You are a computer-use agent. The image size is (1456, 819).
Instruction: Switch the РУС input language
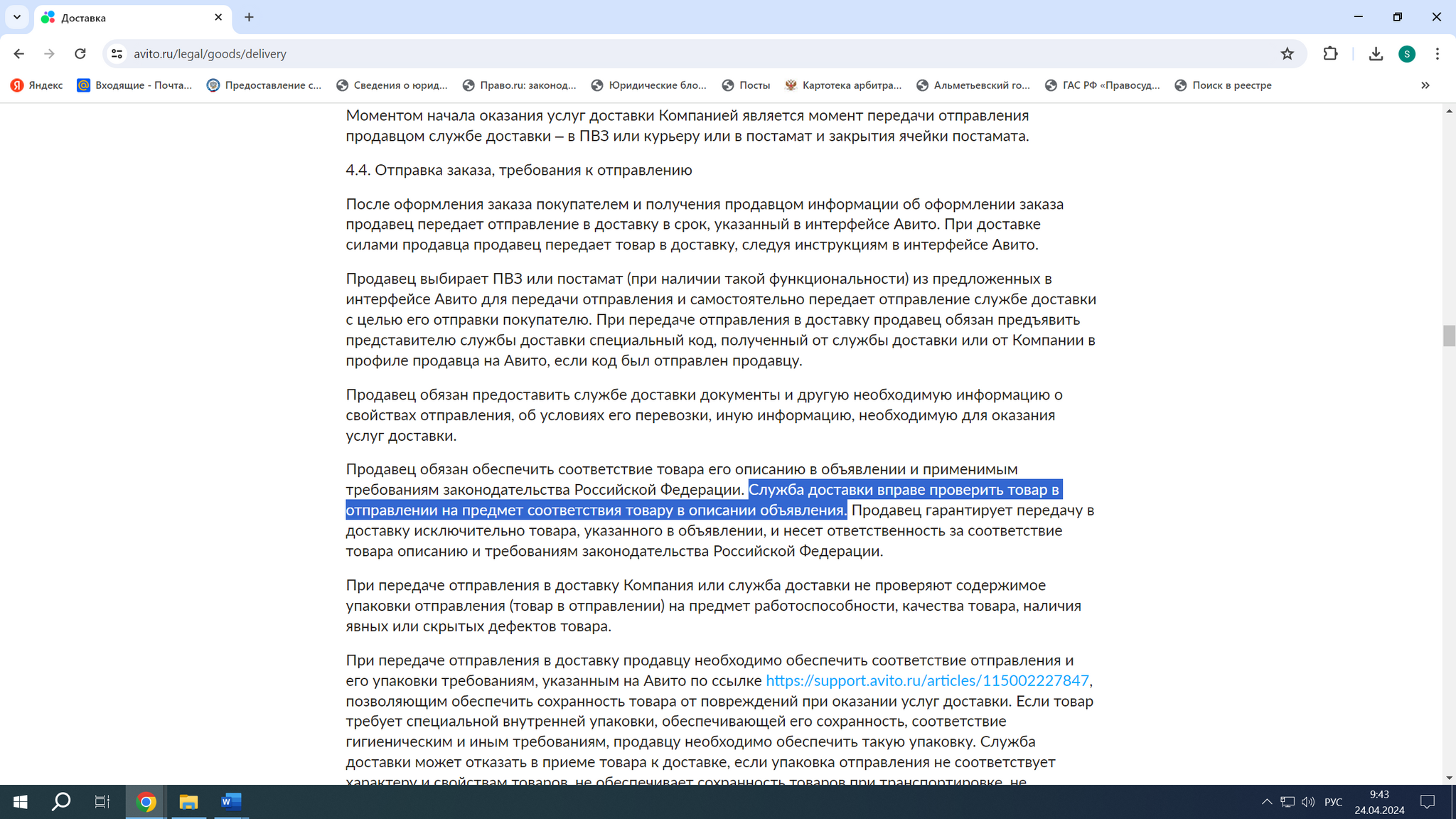tap(1333, 802)
